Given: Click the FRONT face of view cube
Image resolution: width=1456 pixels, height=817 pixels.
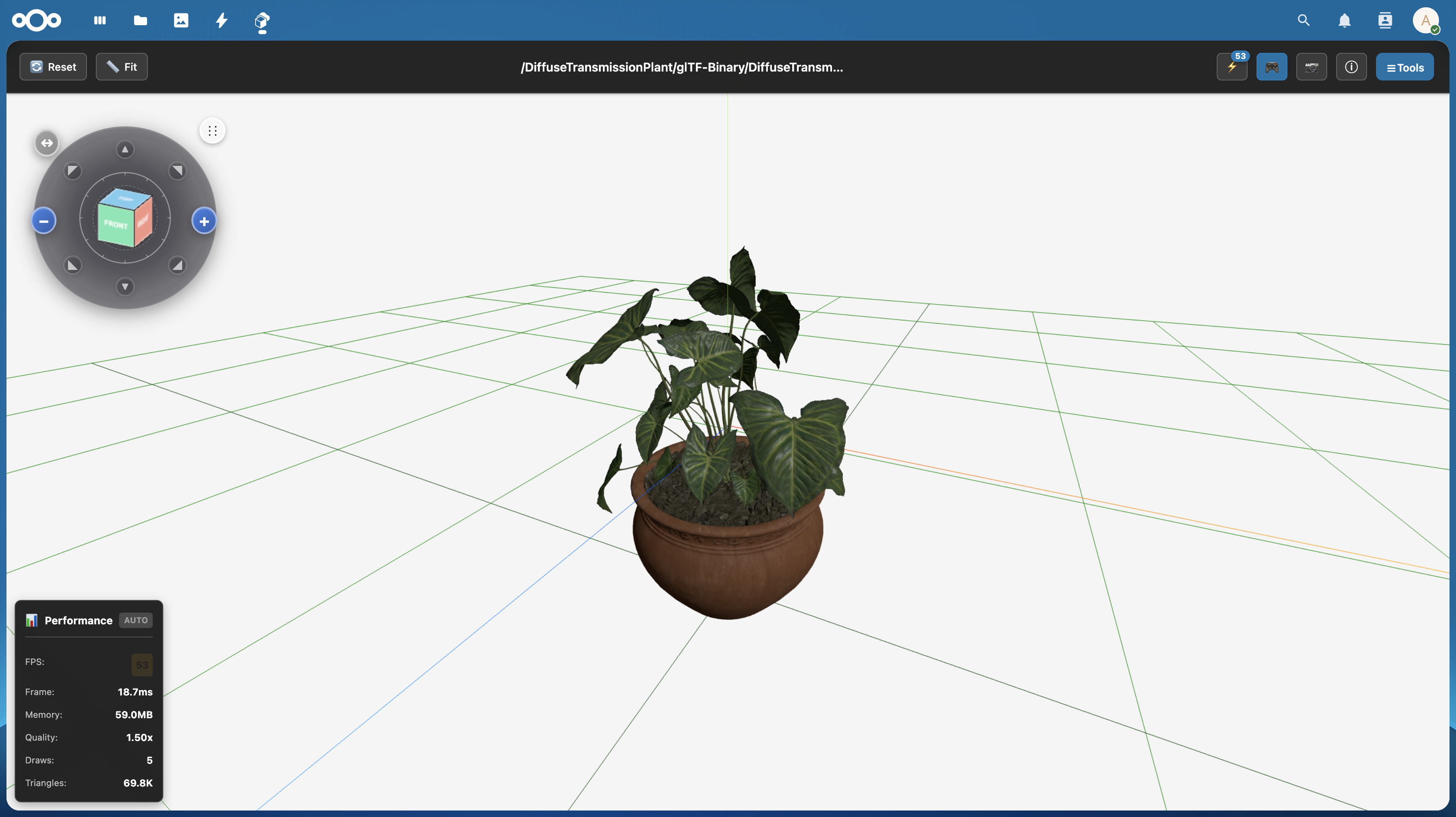Looking at the screenshot, I should tap(116, 224).
